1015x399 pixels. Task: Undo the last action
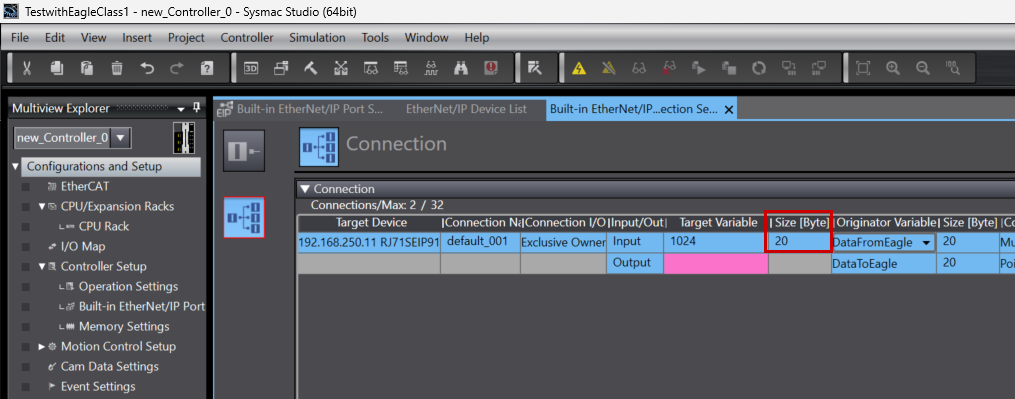tap(147, 68)
